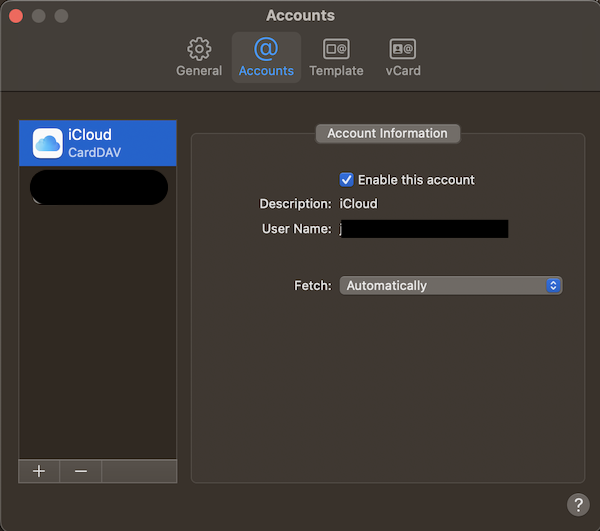Select the Accounts @ tab
600x531 pixels.
[x=266, y=57]
